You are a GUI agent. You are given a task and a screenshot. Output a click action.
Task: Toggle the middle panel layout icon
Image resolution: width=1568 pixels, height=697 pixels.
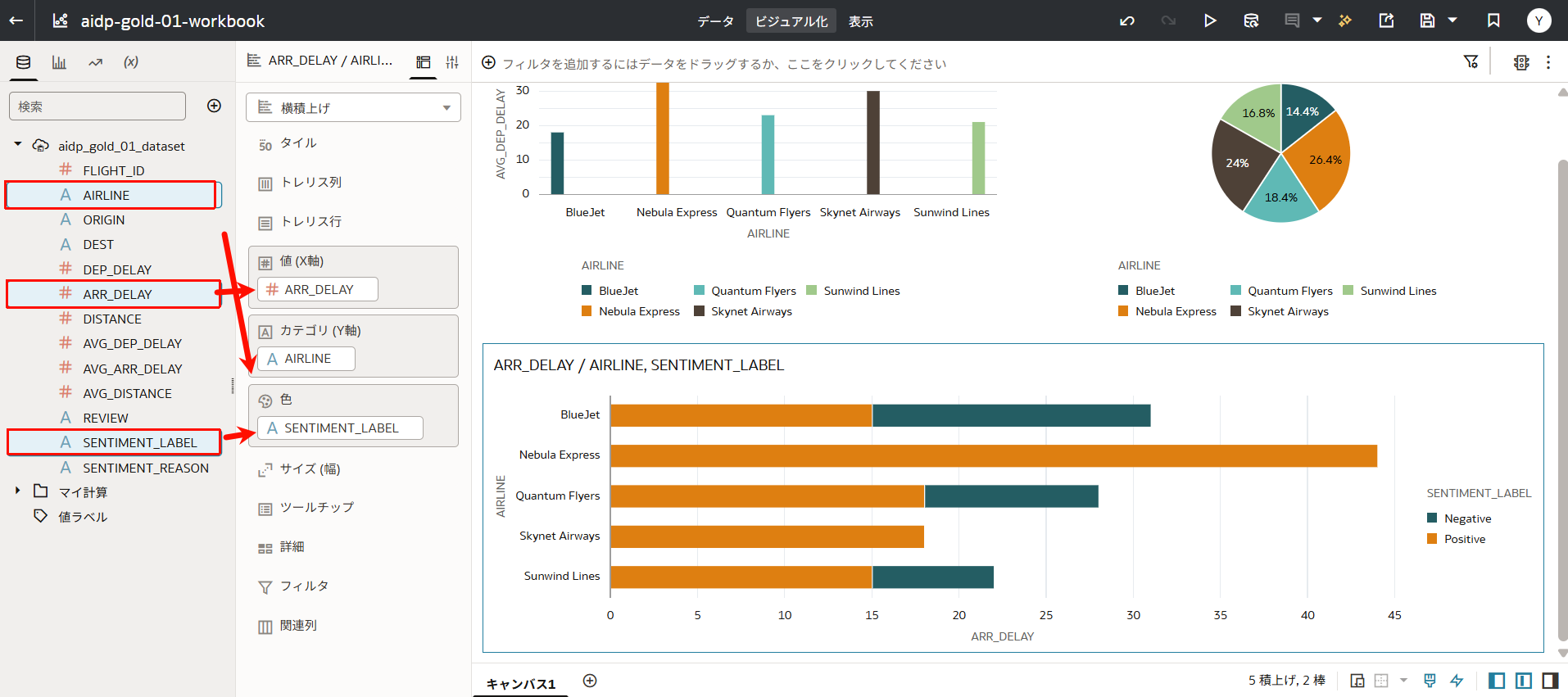[x=1524, y=681]
